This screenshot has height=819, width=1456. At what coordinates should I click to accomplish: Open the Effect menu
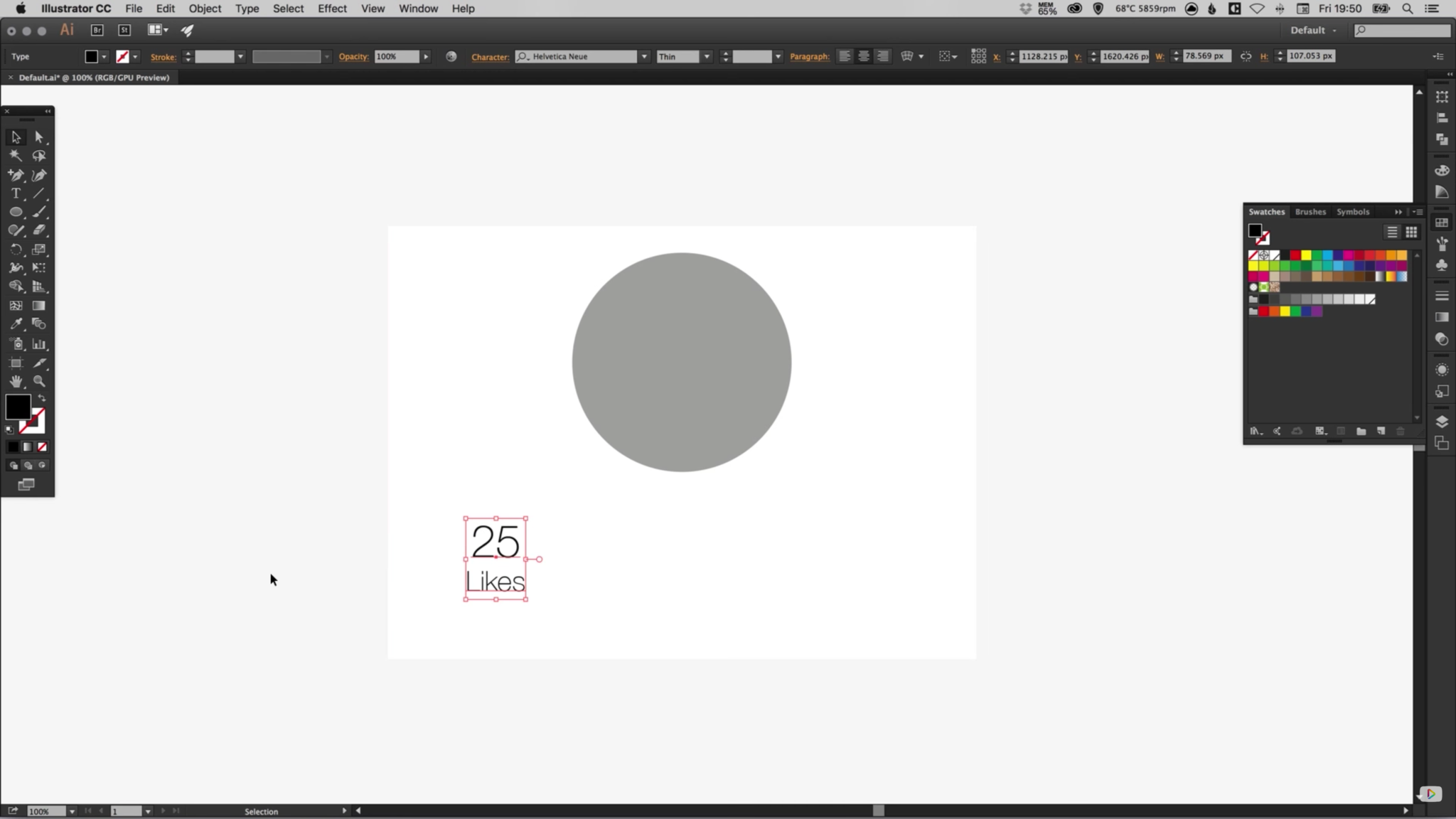pyautogui.click(x=331, y=9)
